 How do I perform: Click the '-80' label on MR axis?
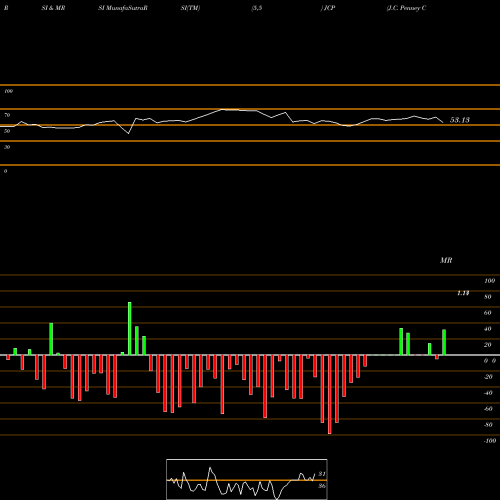[488, 425]
